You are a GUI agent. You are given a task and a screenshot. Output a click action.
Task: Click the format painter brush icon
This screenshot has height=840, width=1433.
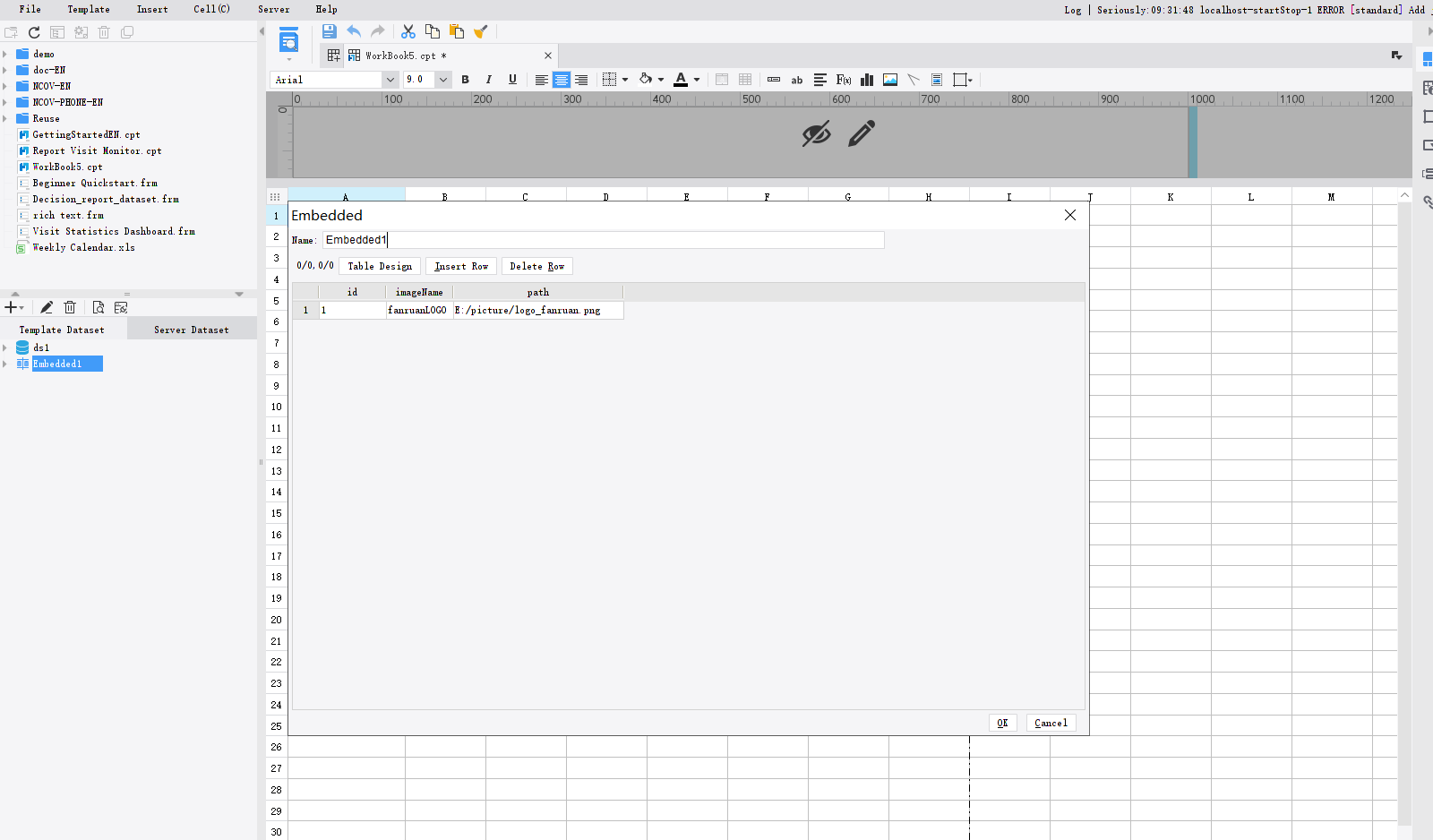[x=481, y=31]
